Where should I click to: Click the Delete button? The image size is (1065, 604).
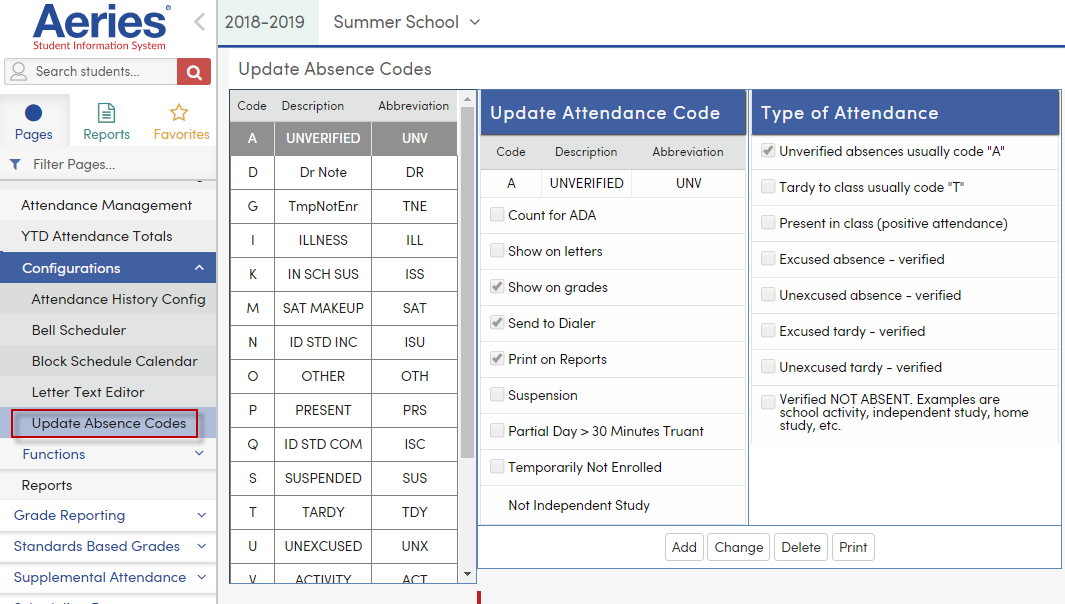point(801,547)
